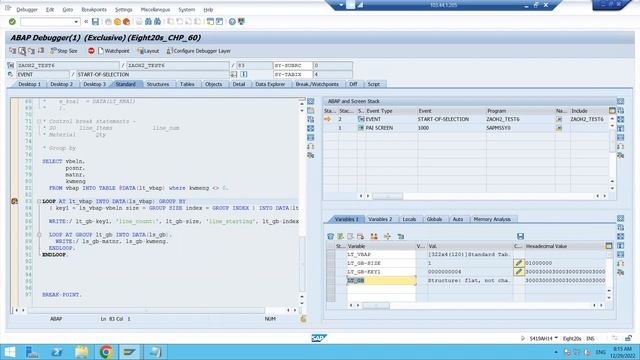Image resolution: width=640 pixels, height=360 pixels.
Task: Click the Return step icon in debugger toolbar
Action: click(x=31, y=51)
